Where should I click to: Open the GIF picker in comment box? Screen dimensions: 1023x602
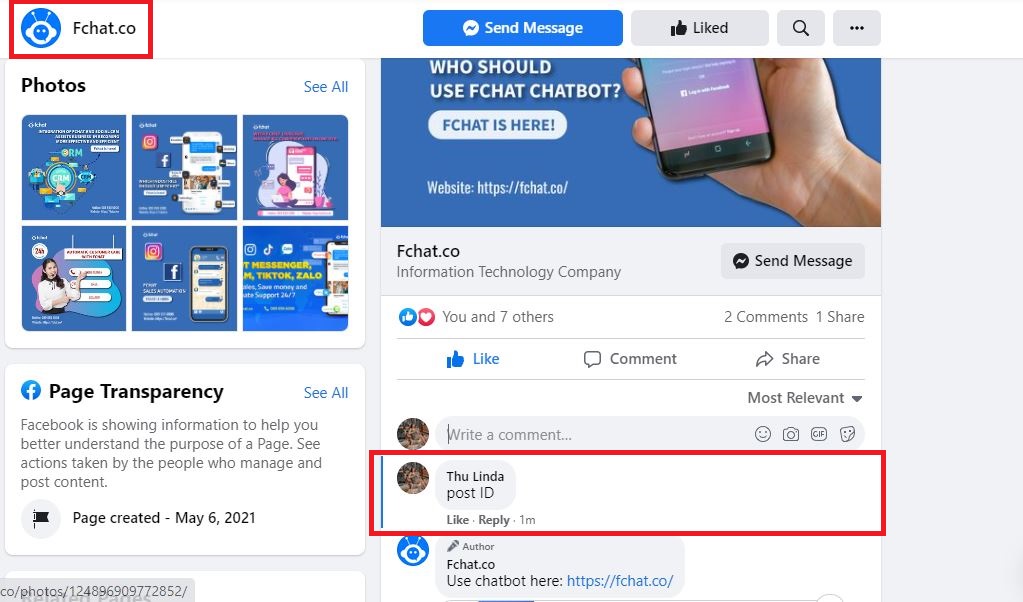click(819, 434)
